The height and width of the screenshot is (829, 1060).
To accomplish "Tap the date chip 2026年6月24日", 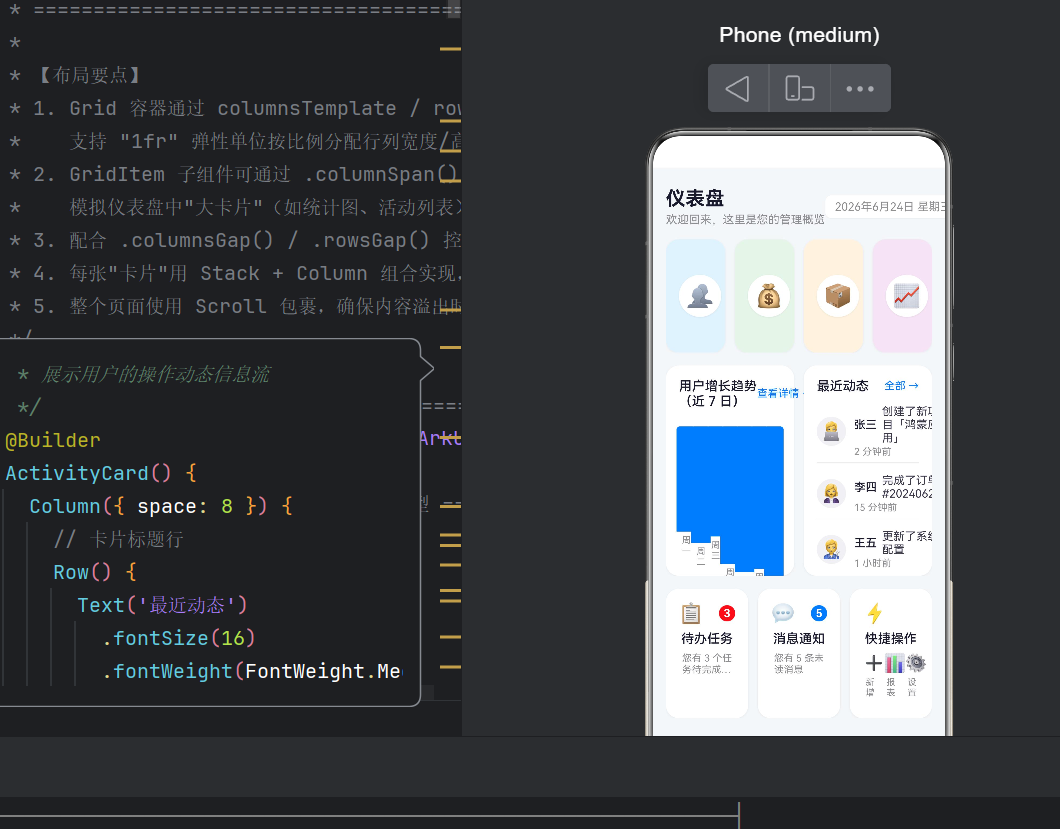I will pos(888,206).
